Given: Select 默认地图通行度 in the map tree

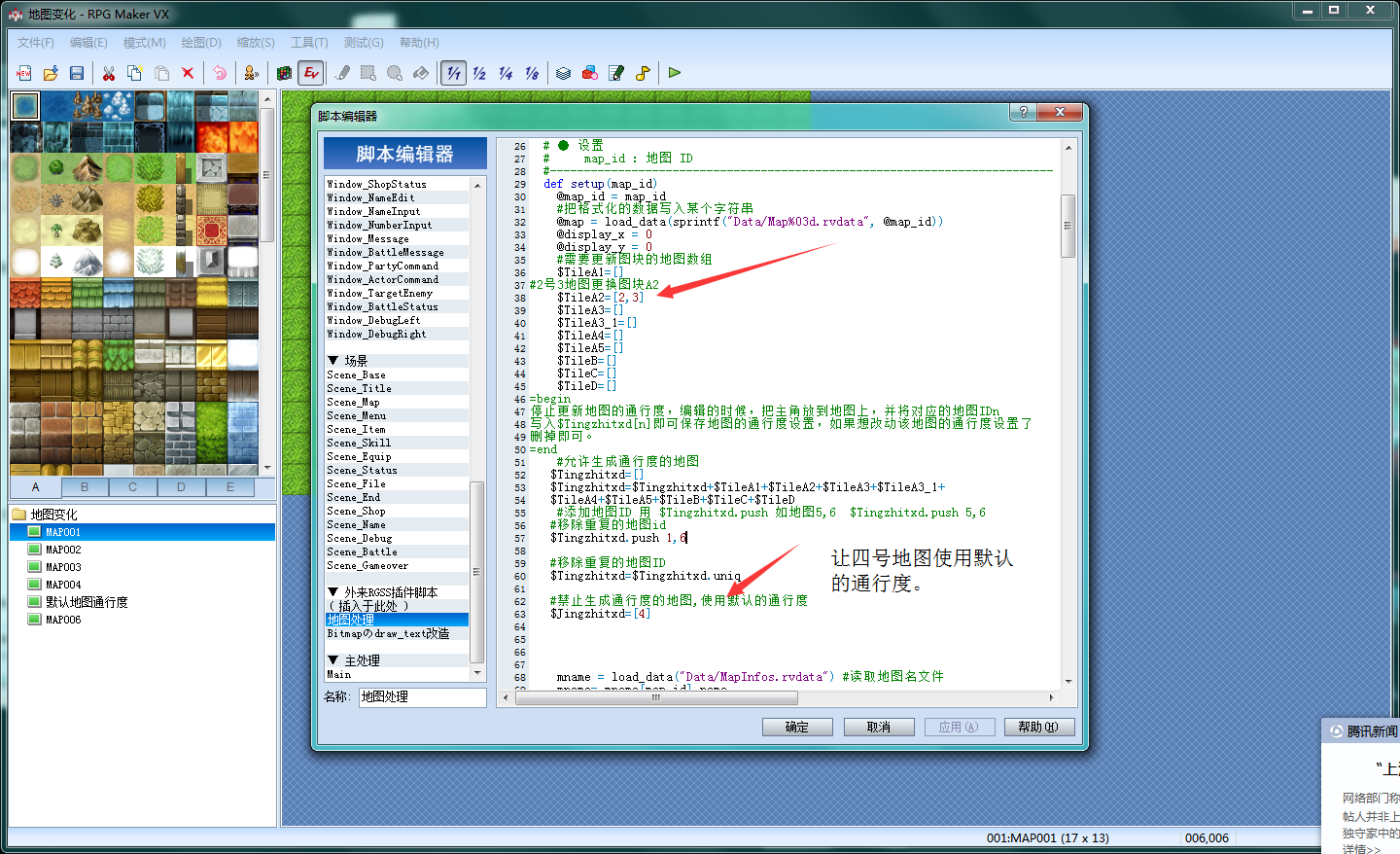Looking at the screenshot, I should click(87, 602).
